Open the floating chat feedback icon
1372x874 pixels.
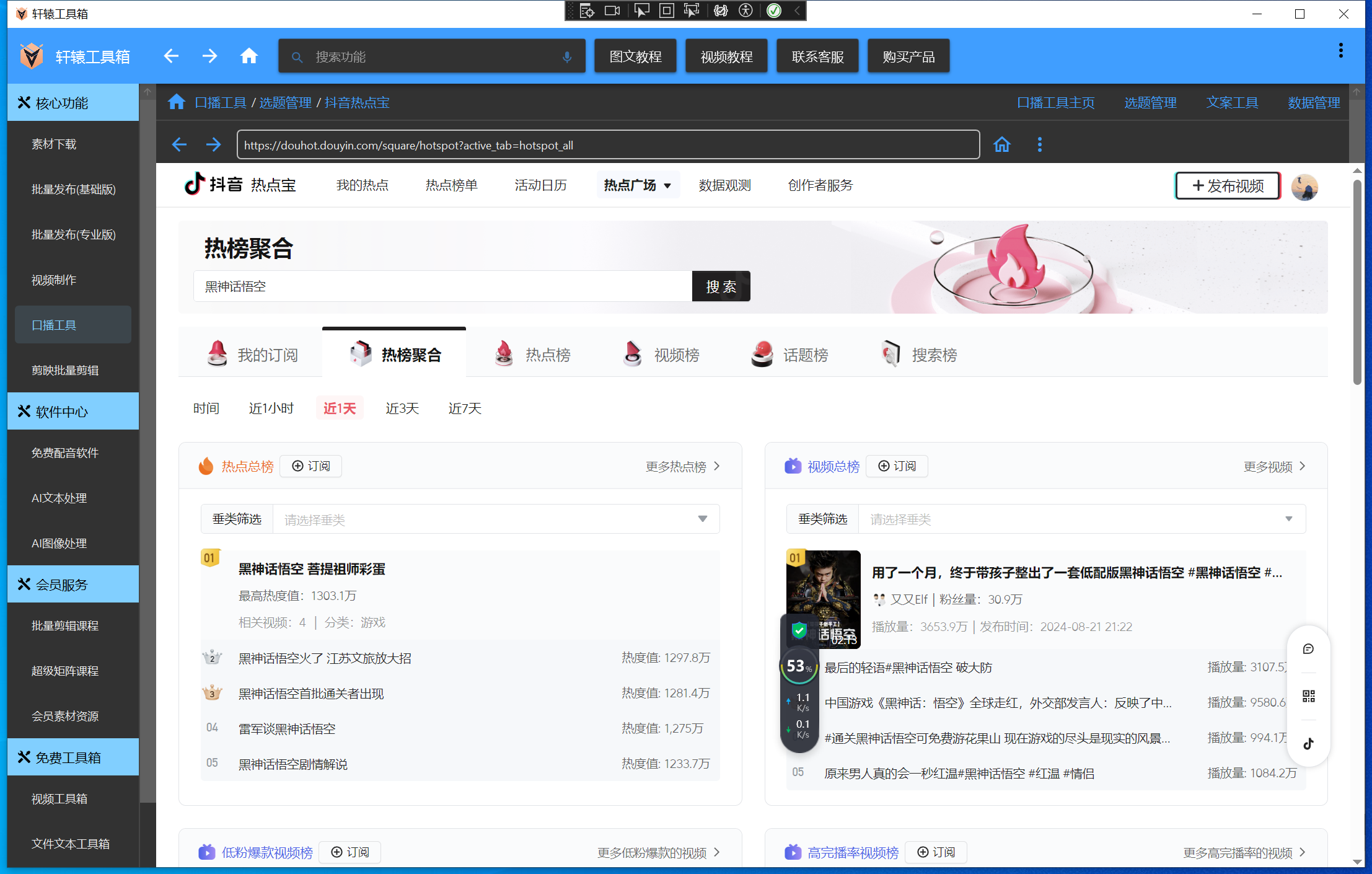(x=1309, y=649)
